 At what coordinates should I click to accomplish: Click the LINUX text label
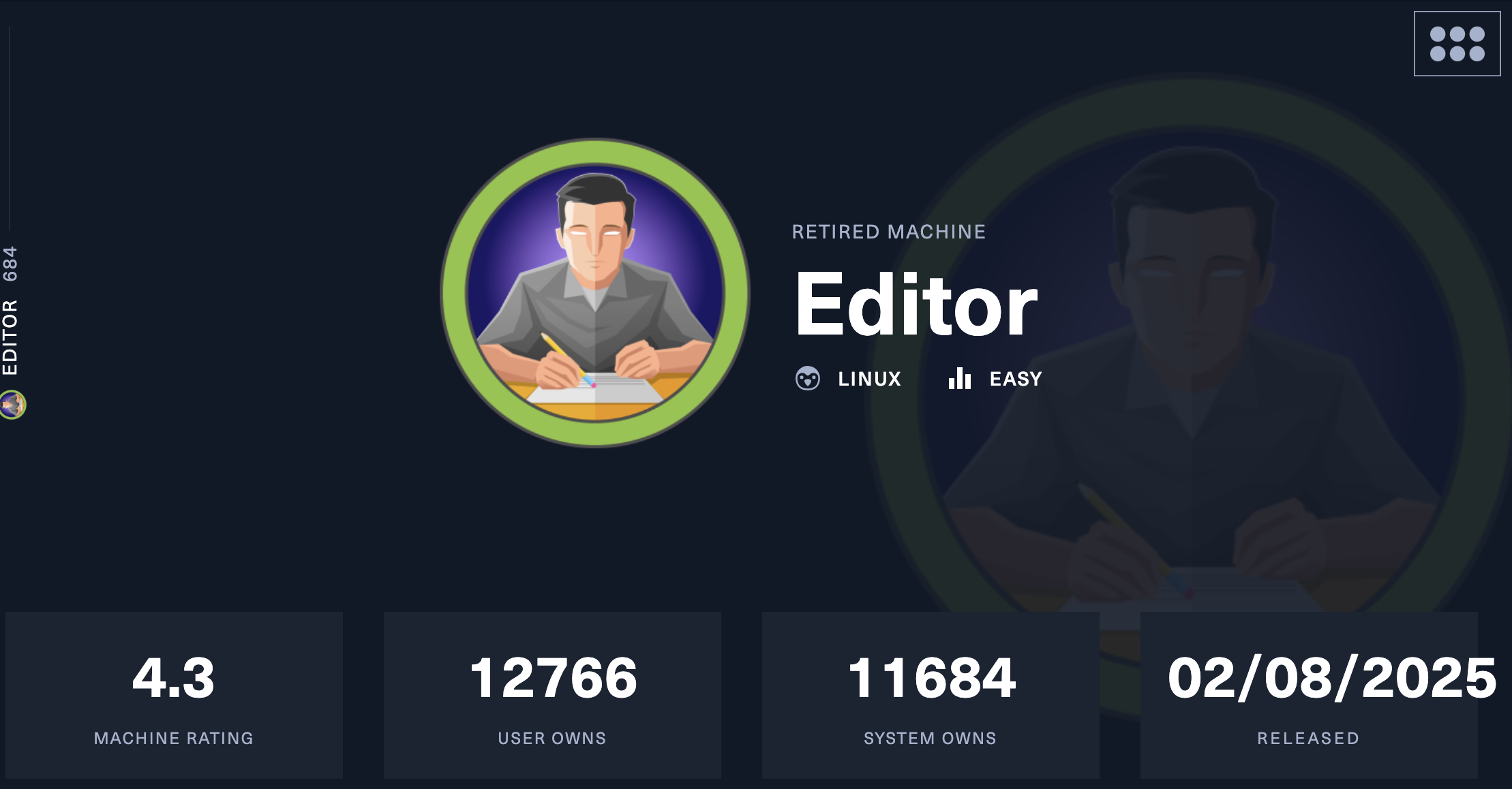869,379
